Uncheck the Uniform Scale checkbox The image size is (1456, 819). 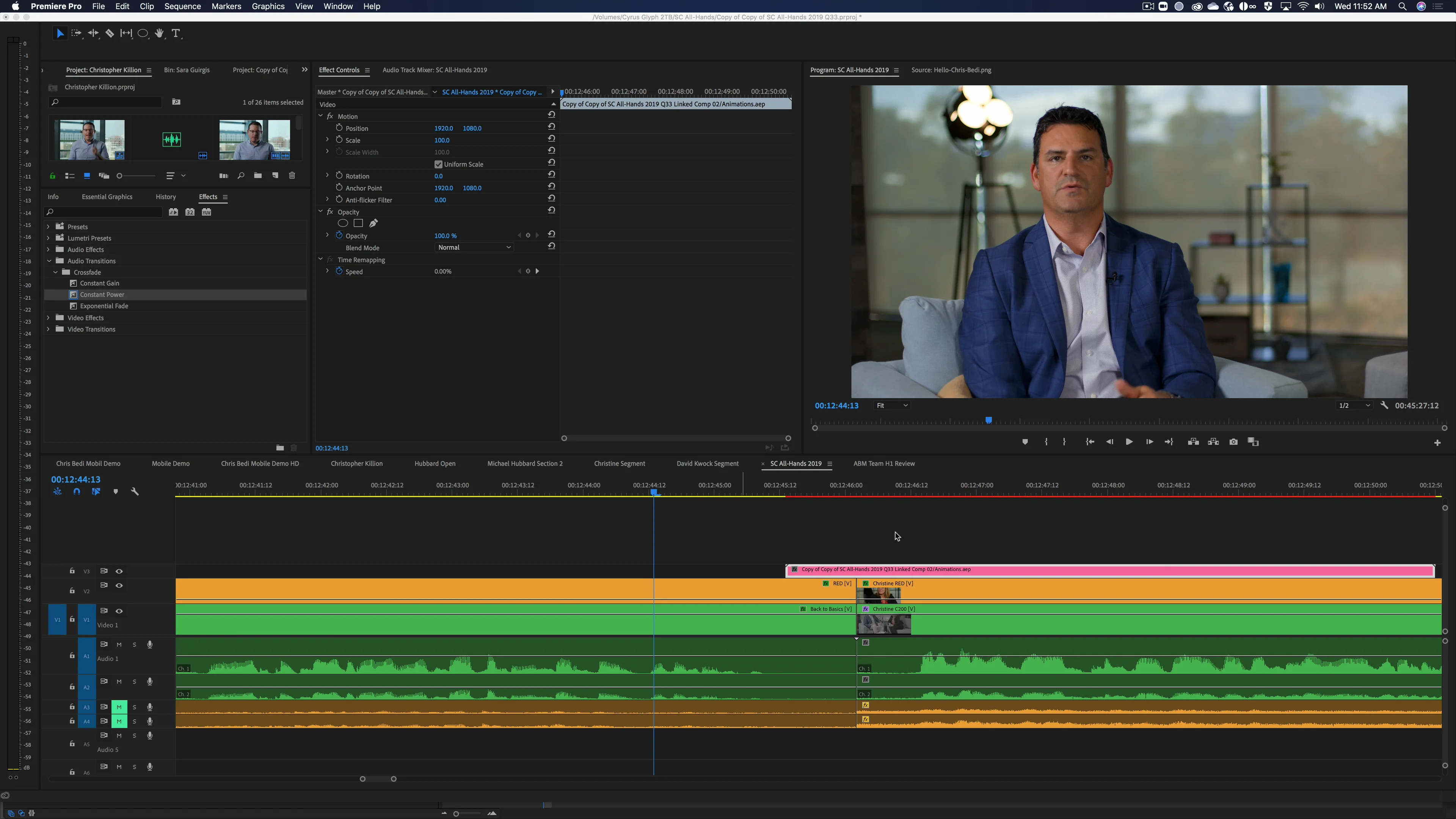439,164
